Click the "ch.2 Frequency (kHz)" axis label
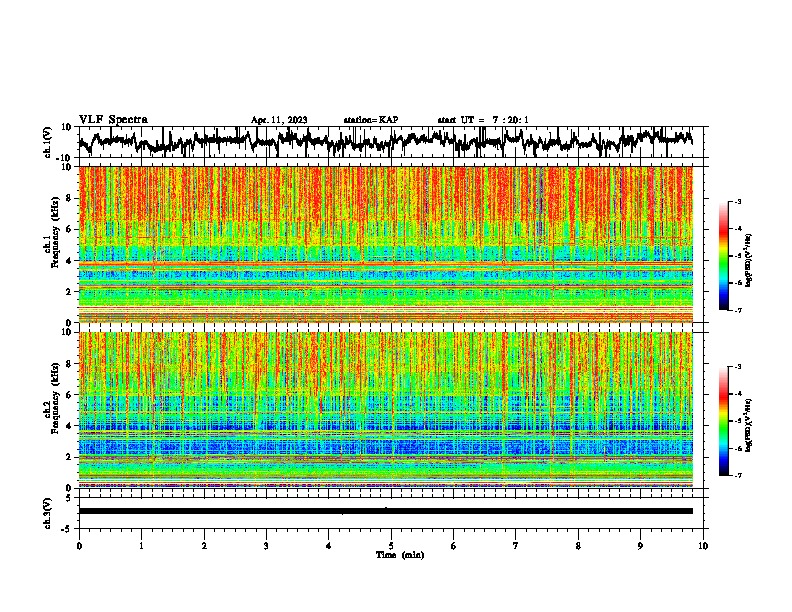 coord(52,398)
